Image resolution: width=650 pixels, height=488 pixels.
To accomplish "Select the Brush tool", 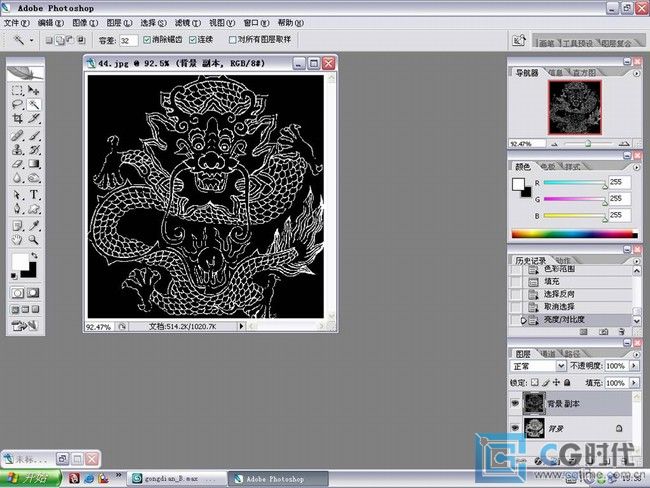I will pos(34,136).
